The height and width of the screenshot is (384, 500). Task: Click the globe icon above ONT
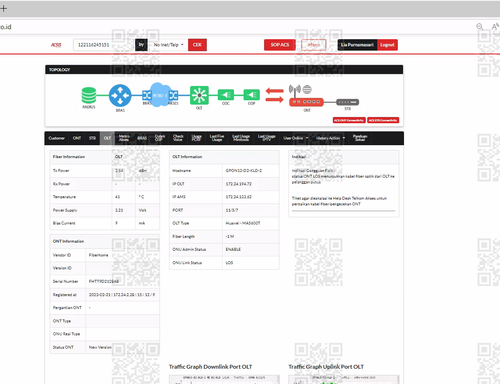coord(307,89)
